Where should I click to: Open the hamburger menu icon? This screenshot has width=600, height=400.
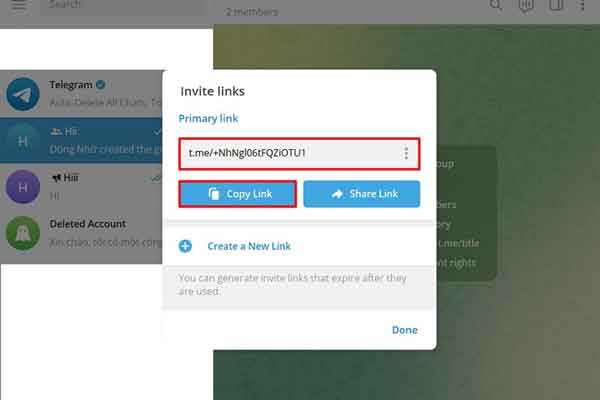19,5
